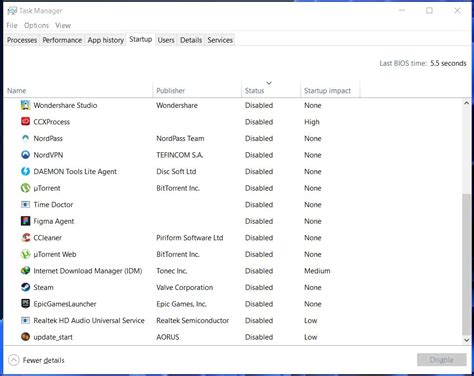Select the Wondershare Studio row name
This screenshot has width=474, height=376.
tap(65, 105)
